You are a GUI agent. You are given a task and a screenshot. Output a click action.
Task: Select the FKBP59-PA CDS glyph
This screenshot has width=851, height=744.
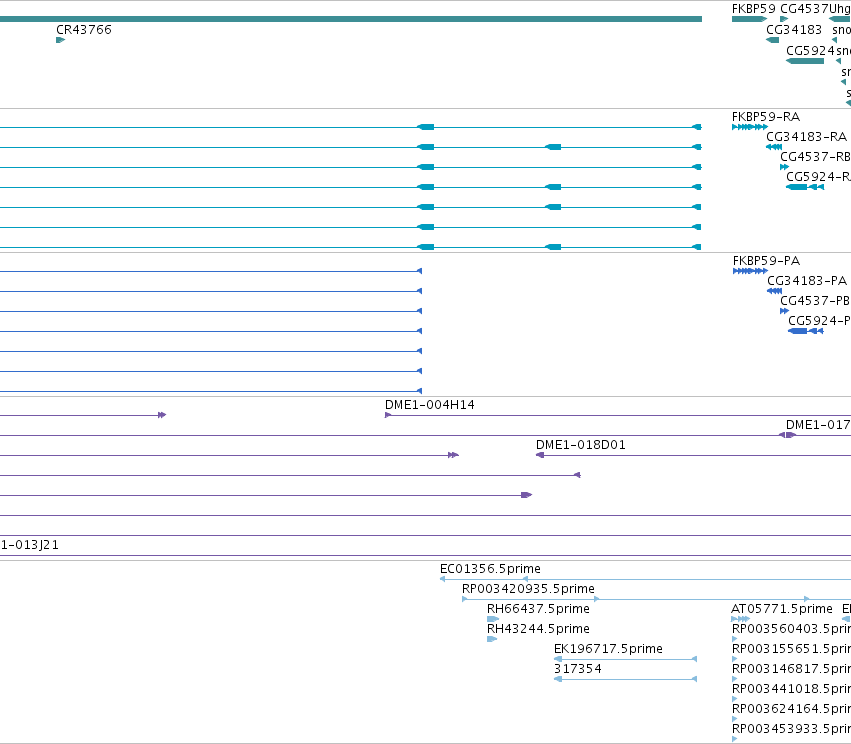pyautogui.click(x=750, y=271)
